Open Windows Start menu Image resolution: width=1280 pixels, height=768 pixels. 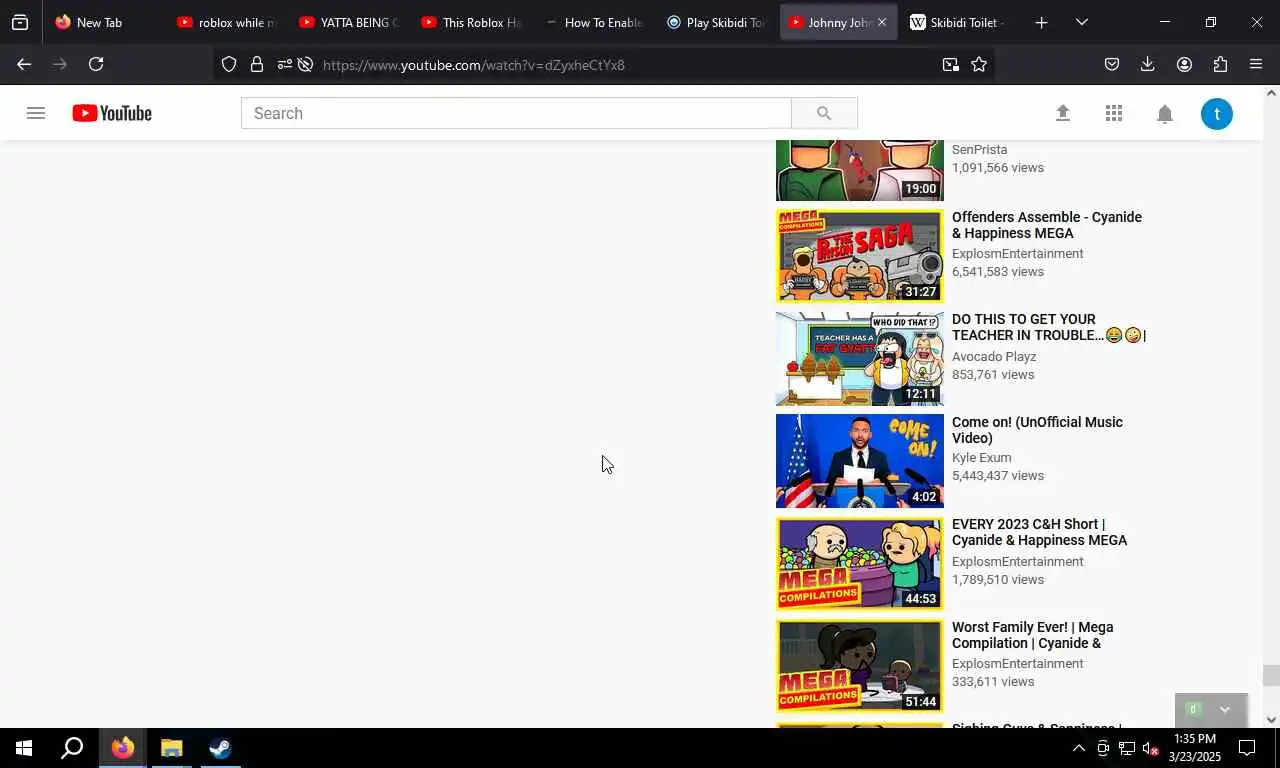24,748
